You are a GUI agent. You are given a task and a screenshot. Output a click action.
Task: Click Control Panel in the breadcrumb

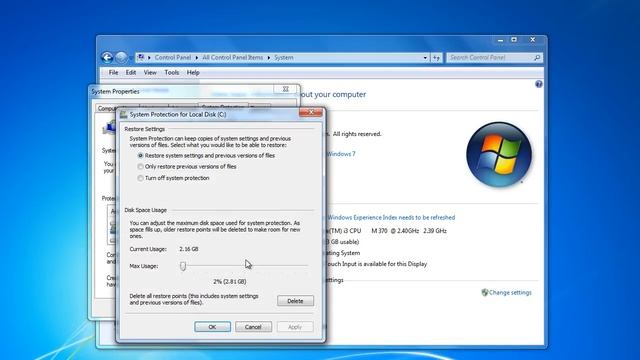[173, 58]
